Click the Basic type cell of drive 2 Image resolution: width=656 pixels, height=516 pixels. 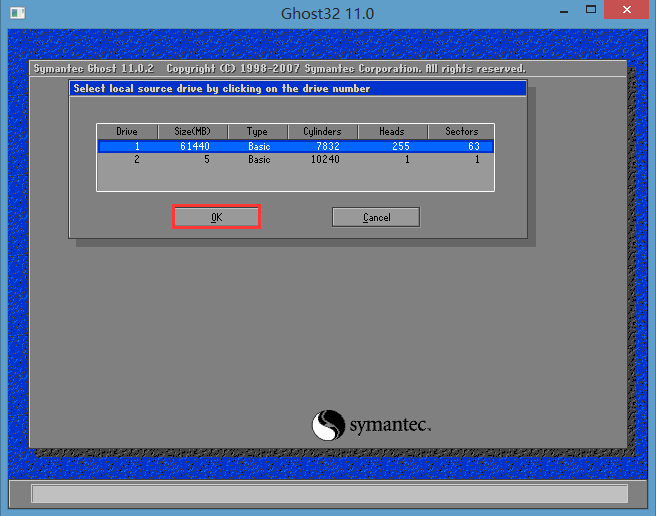coord(259,159)
